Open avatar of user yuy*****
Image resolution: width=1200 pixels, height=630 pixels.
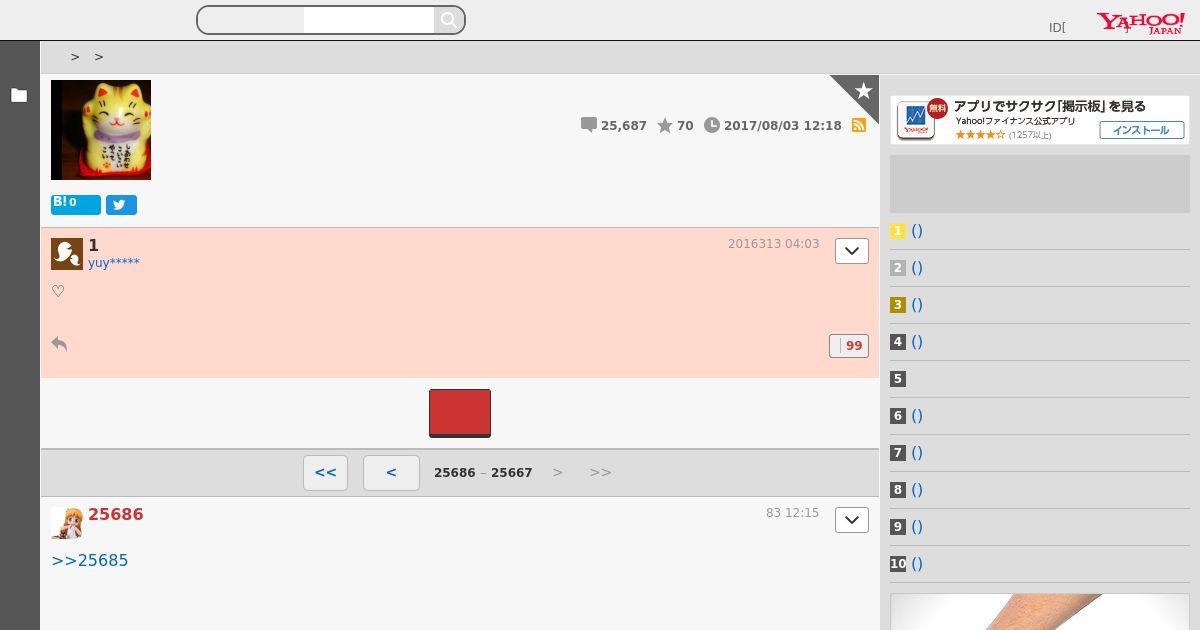[x=67, y=254]
